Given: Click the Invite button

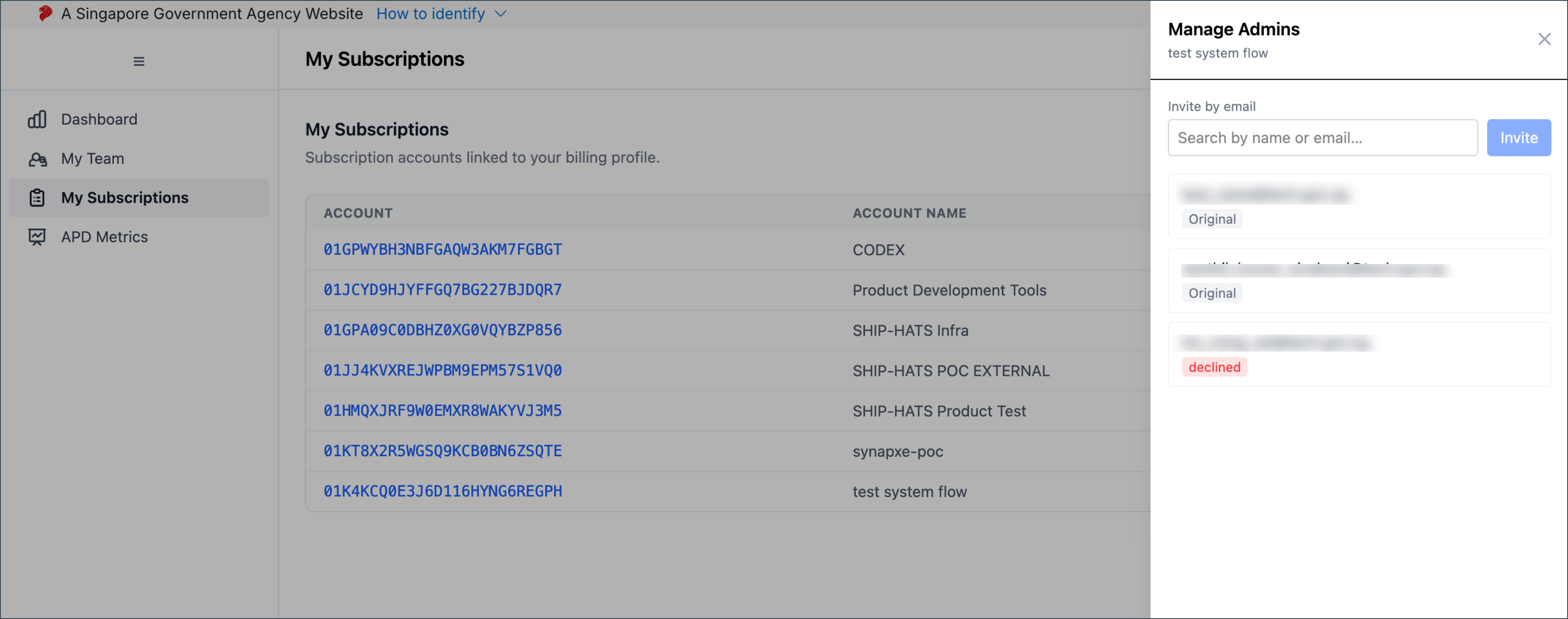Looking at the screenshot, I should [x=1519, y=138].
